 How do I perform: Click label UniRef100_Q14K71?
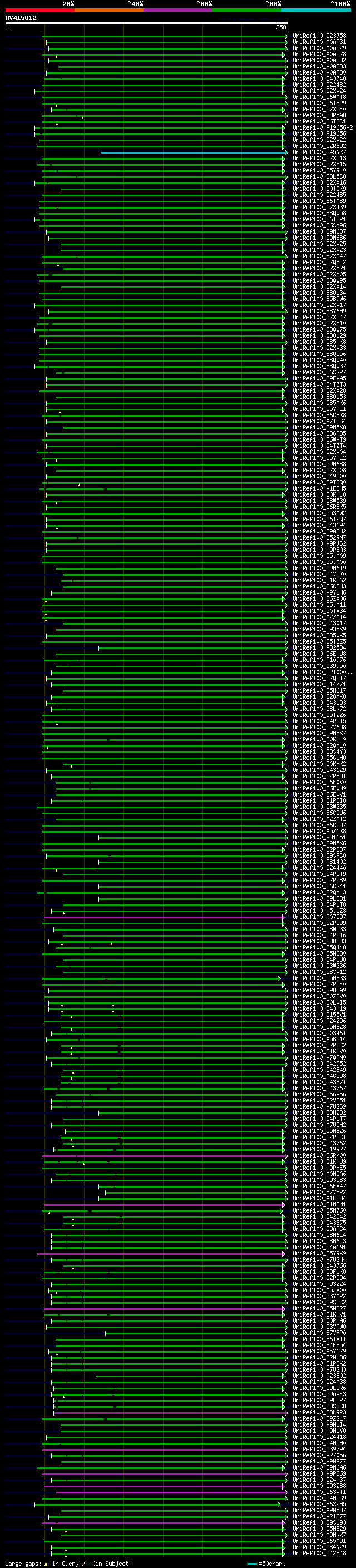(319, 684)
